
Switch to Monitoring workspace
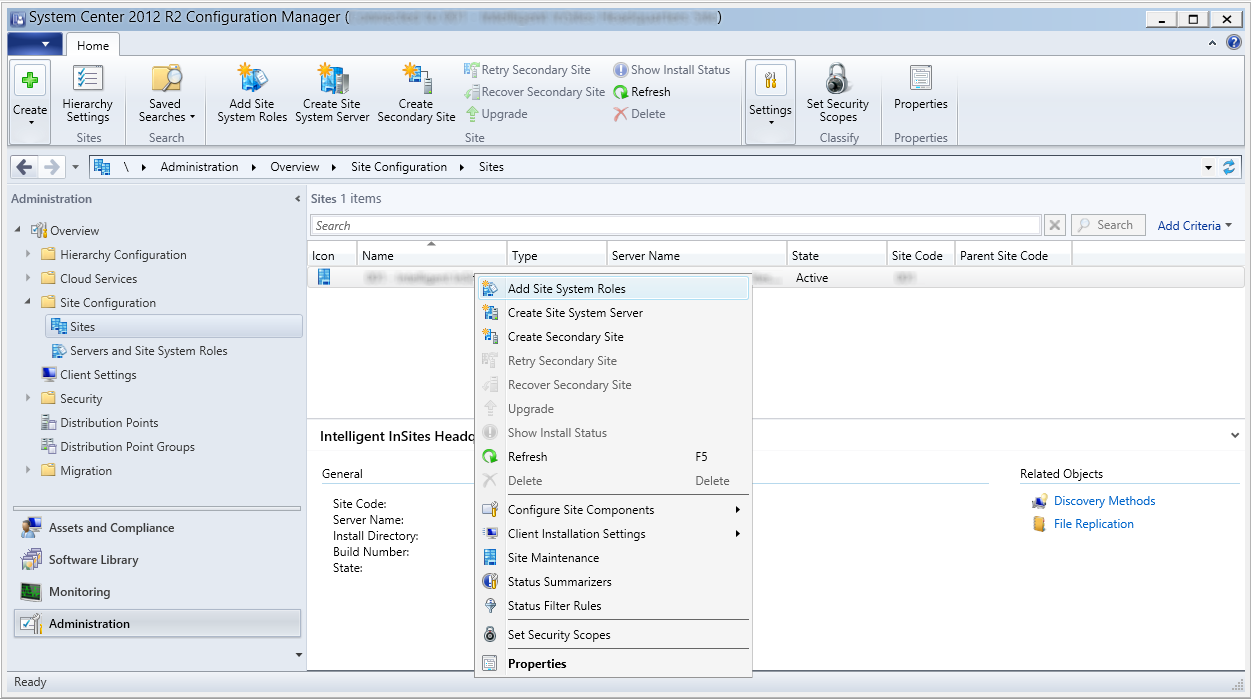[157, 592]
